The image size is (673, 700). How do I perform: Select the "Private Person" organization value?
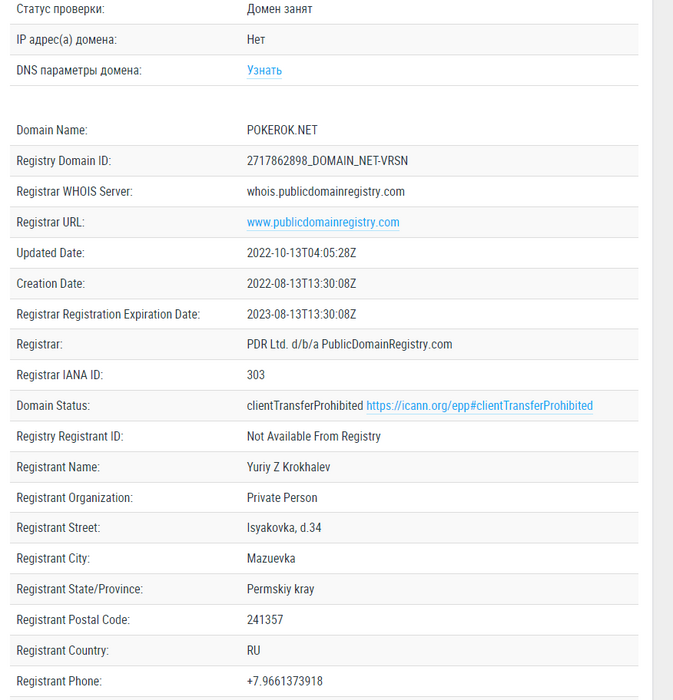click(282, 498)
